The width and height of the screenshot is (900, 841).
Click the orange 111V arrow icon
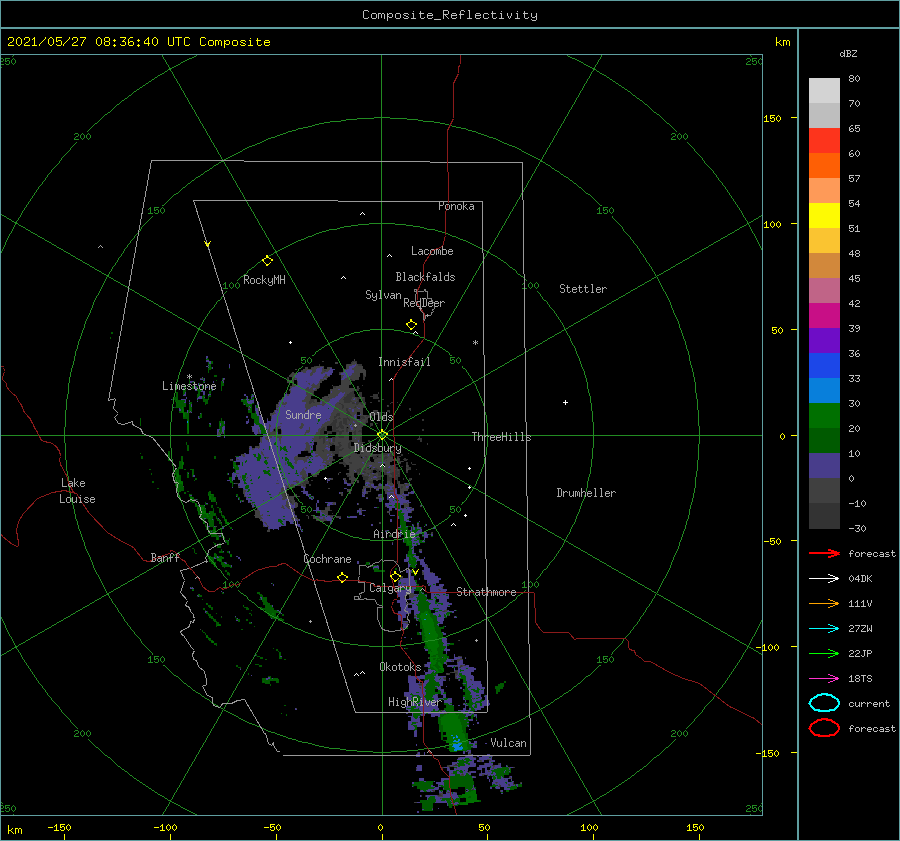pos(824,603)
